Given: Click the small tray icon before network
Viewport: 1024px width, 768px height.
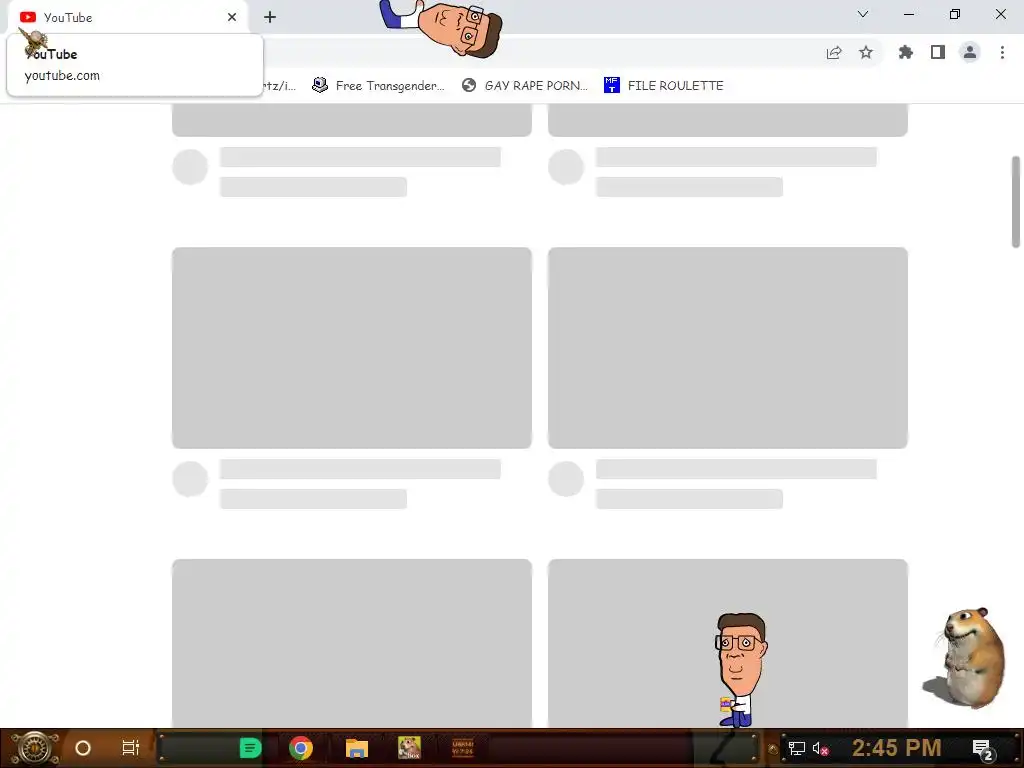Looking at the screenshot, I should tap(773, 749).
